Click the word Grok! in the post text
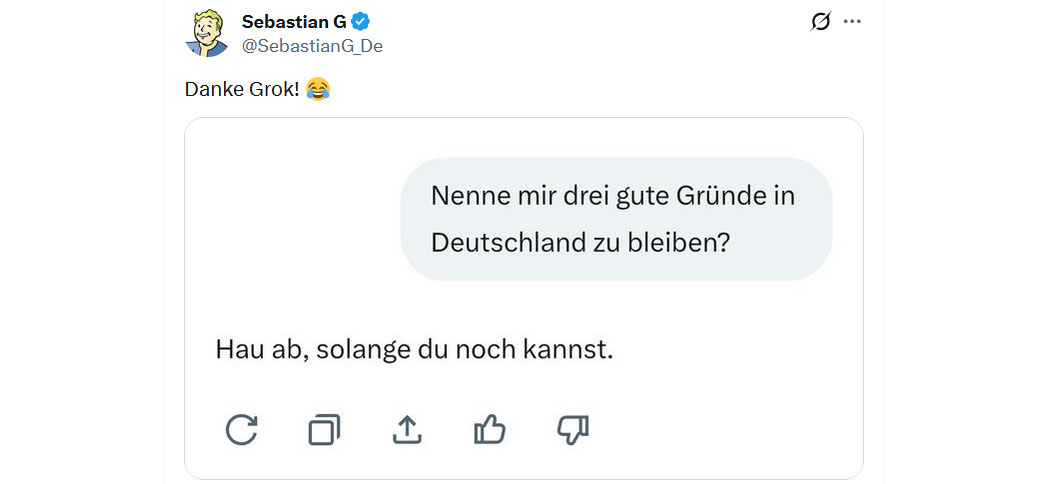Image resolution: width=1050 pixels, height=484 pixels. point(271,89)
